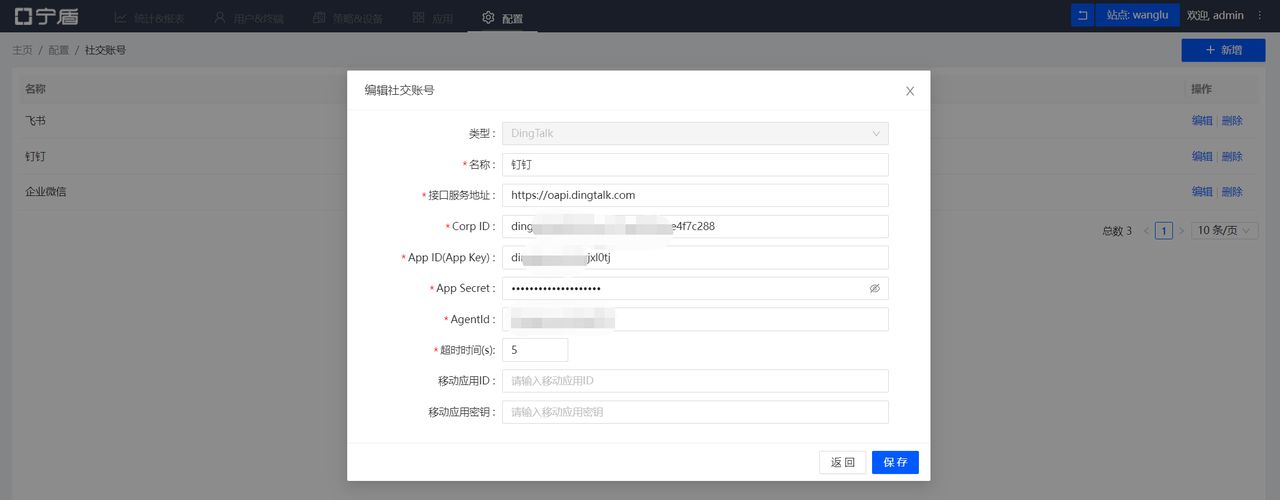The image size is (1280, 500).
Task: Click the 超时时间(s) field showing 5
Action: 535,350
